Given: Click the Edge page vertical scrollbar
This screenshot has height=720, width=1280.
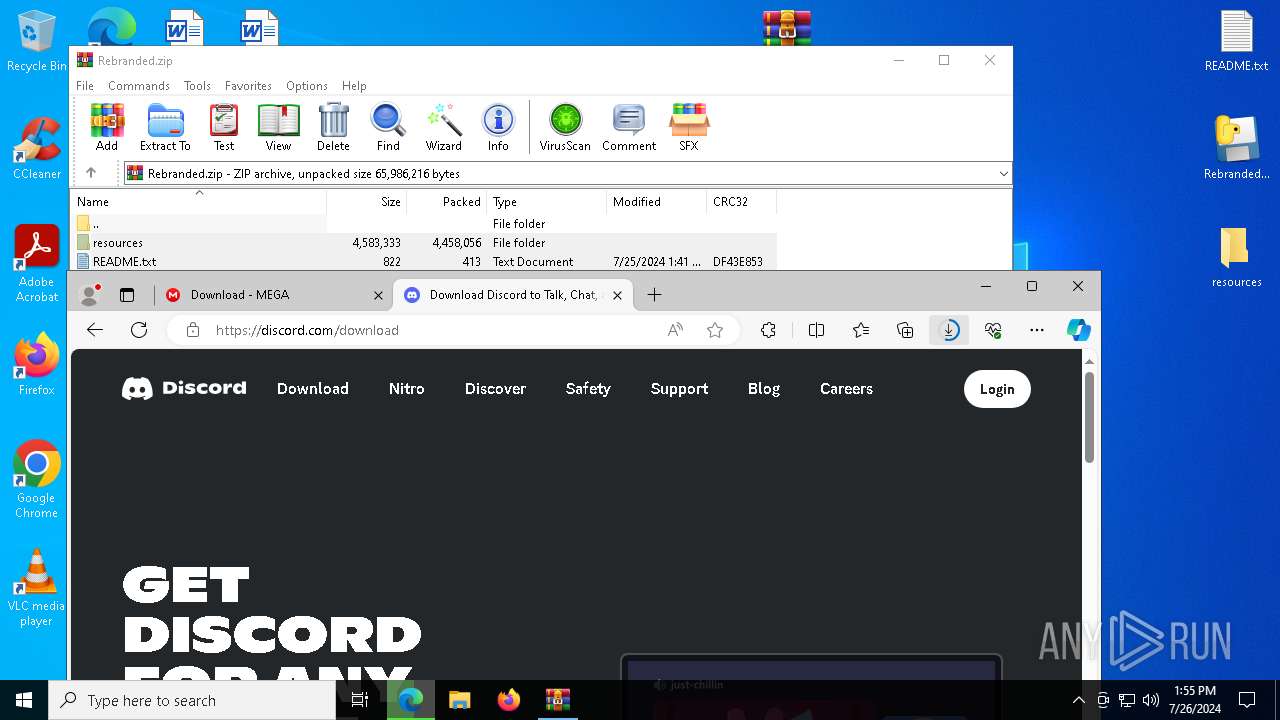Looking at the screenshot, I should [1090, 417].
